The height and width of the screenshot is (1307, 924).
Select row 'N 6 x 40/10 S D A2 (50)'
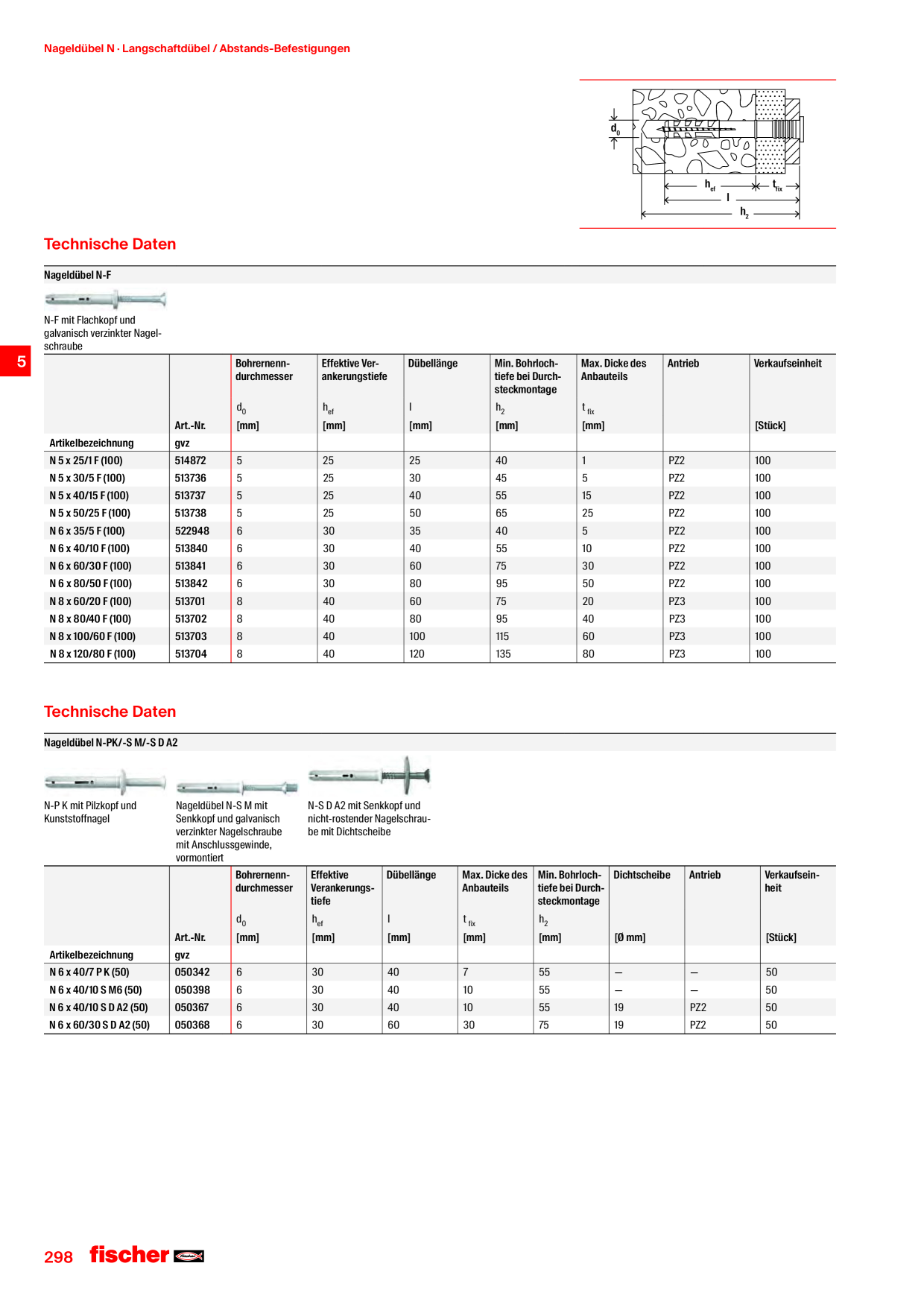[x=440, y=1007]
